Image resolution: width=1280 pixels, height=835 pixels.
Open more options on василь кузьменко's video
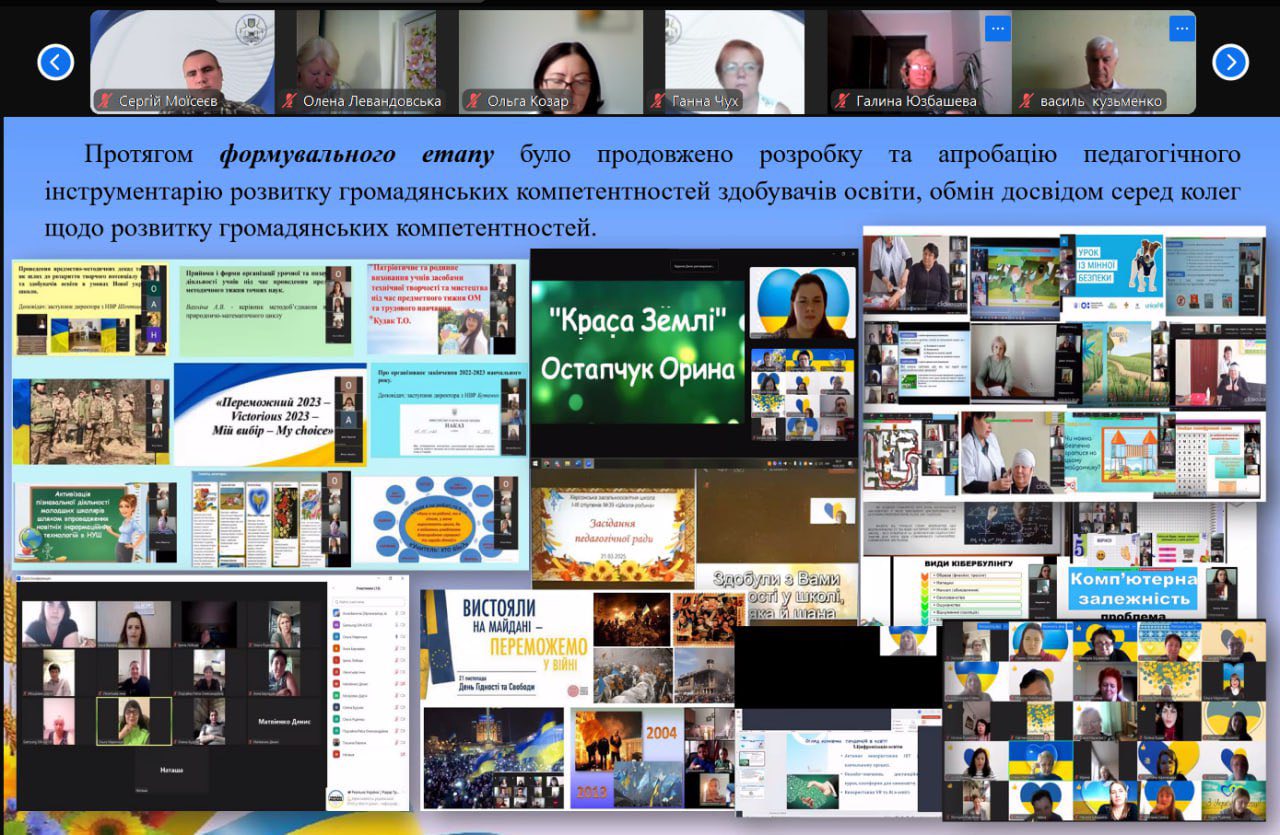[x=1180, y=28]
